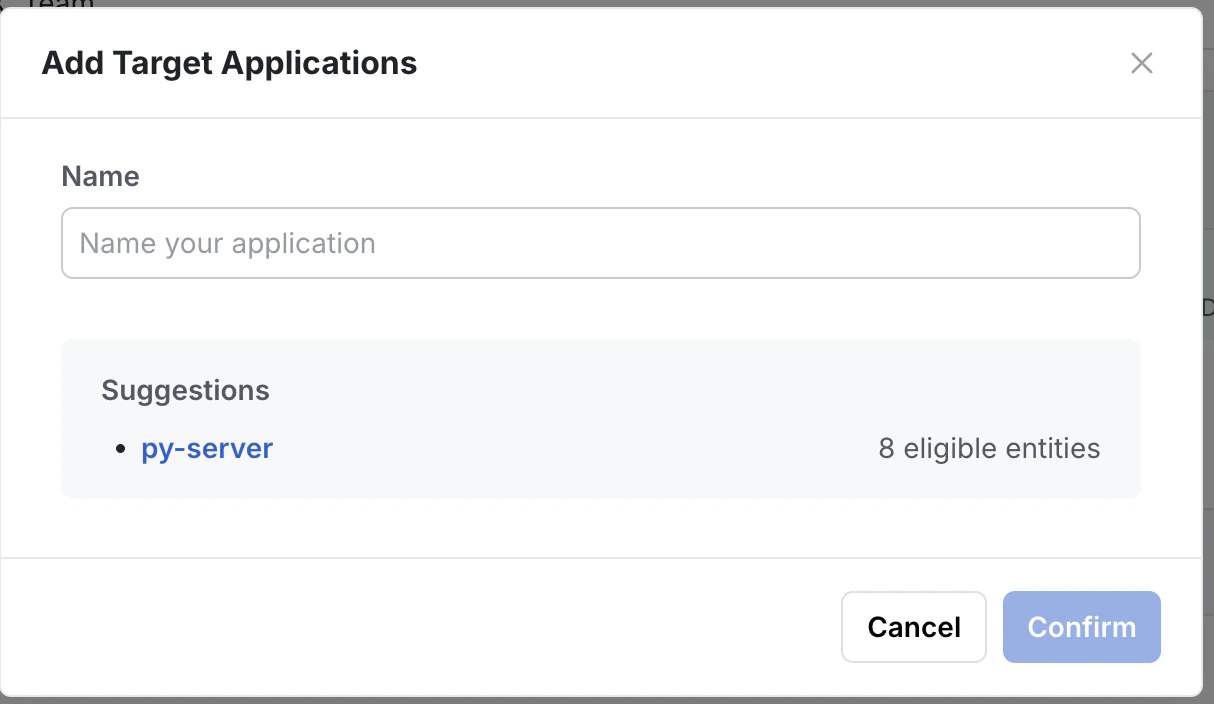The height and width of the screenshot is (704, 1214).
Task: Click header space between title and X icon
Action: coord(770,63)
